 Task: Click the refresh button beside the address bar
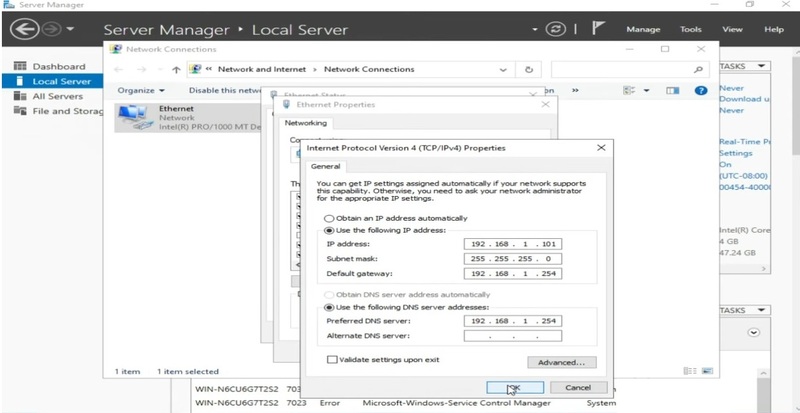tap(529, 69)
